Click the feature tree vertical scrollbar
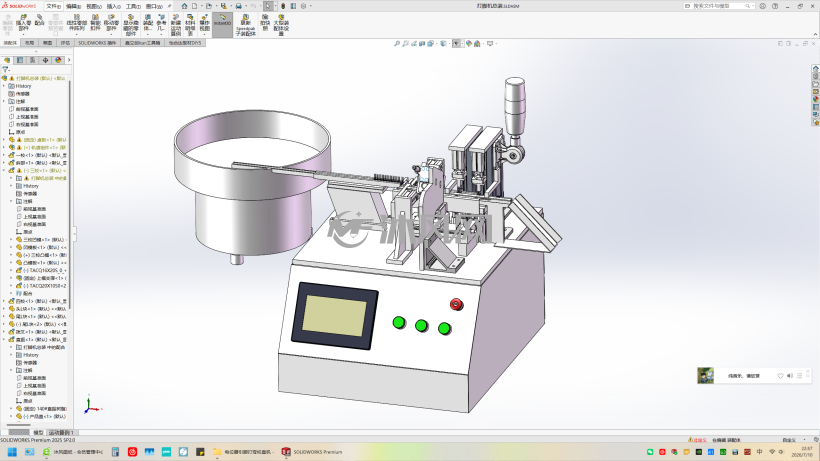 [70, 193]
